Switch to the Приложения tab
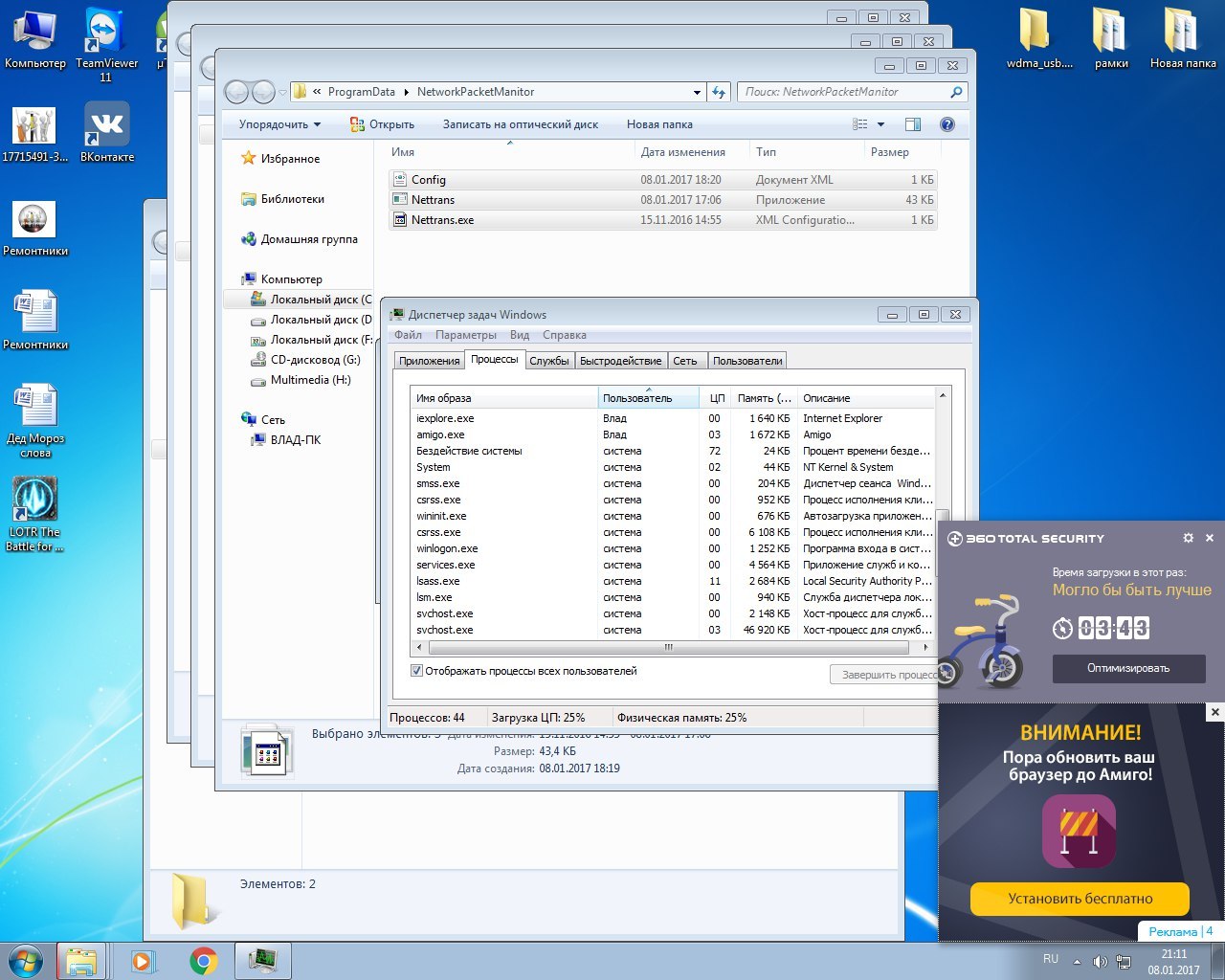1225x980 pixels. [x=430, y=361]
